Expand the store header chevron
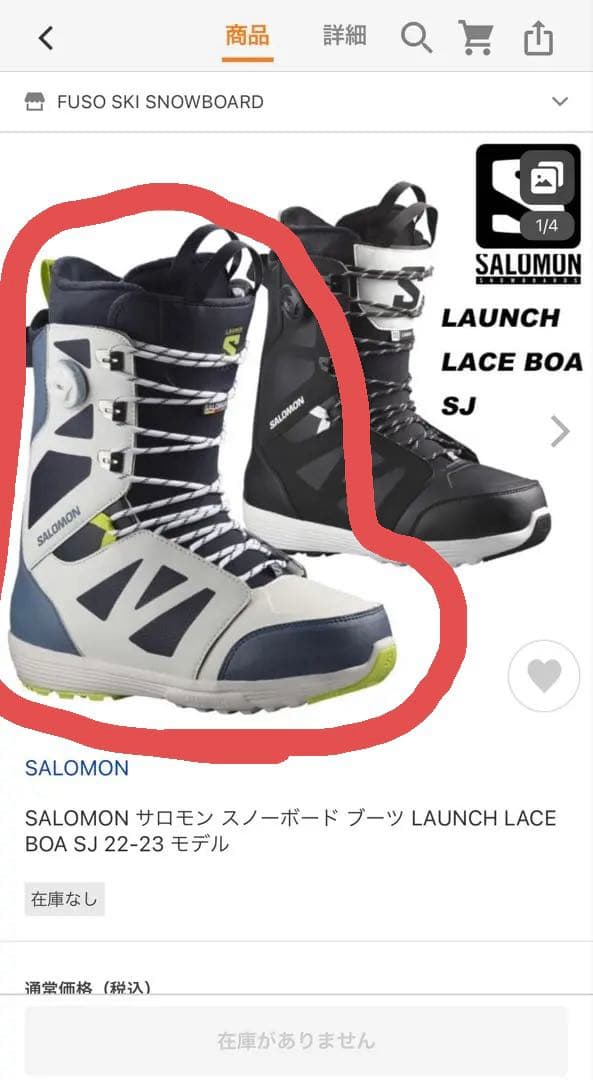This screenshot has height=1080, width=593. 560,102
